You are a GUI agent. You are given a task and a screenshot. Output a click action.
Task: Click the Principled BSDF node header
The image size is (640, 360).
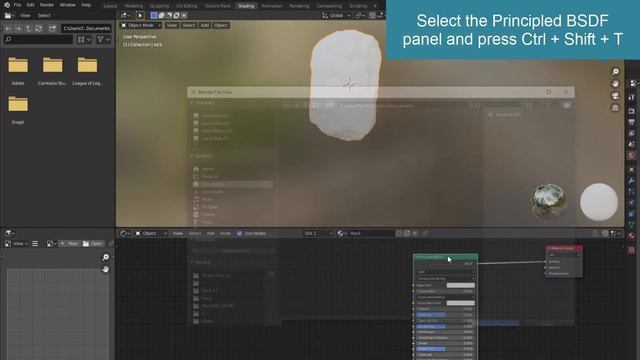(x=445, y=257)
